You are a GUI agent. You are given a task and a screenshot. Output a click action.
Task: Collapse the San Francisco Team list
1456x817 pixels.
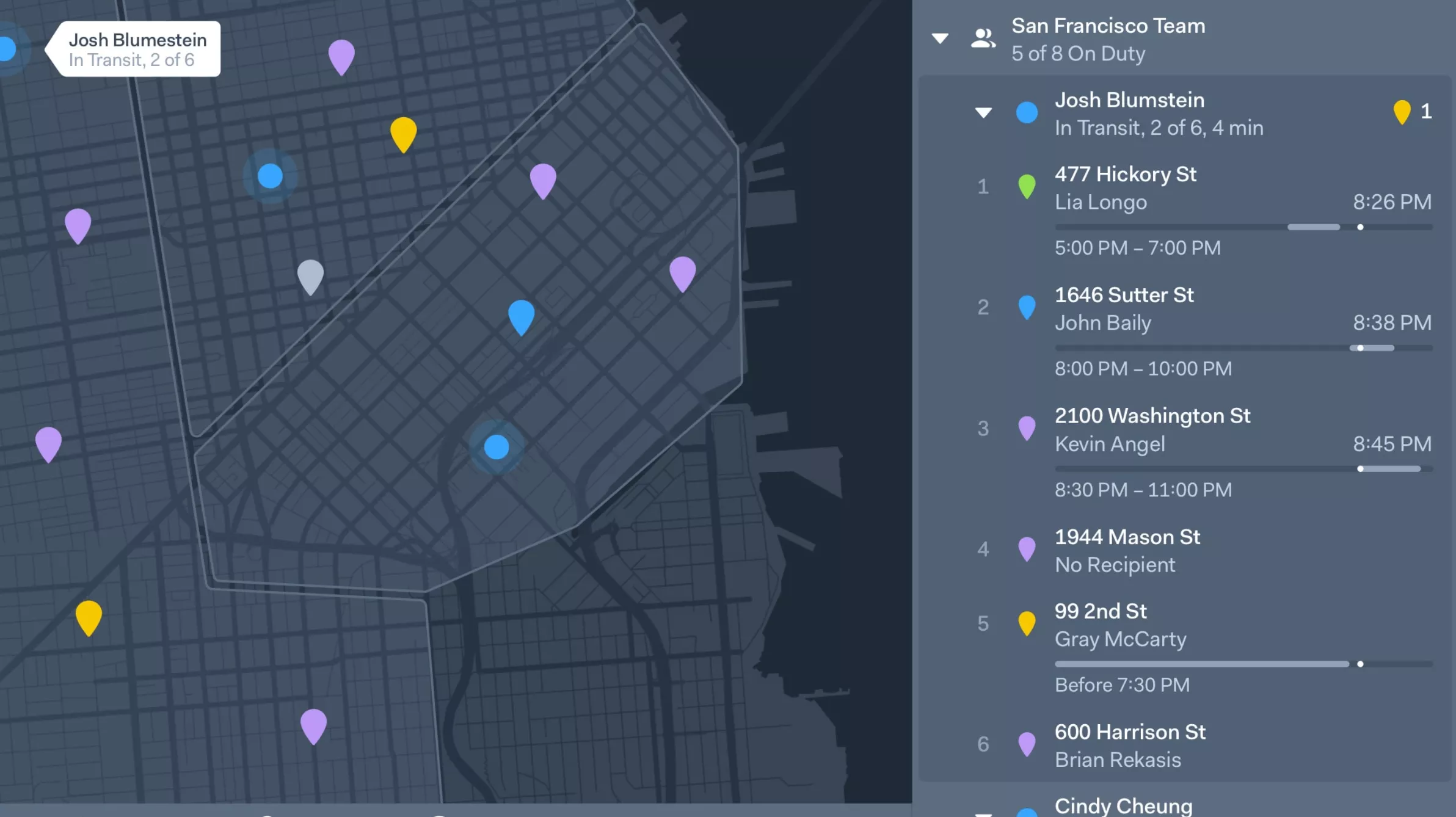pos(939,38)
